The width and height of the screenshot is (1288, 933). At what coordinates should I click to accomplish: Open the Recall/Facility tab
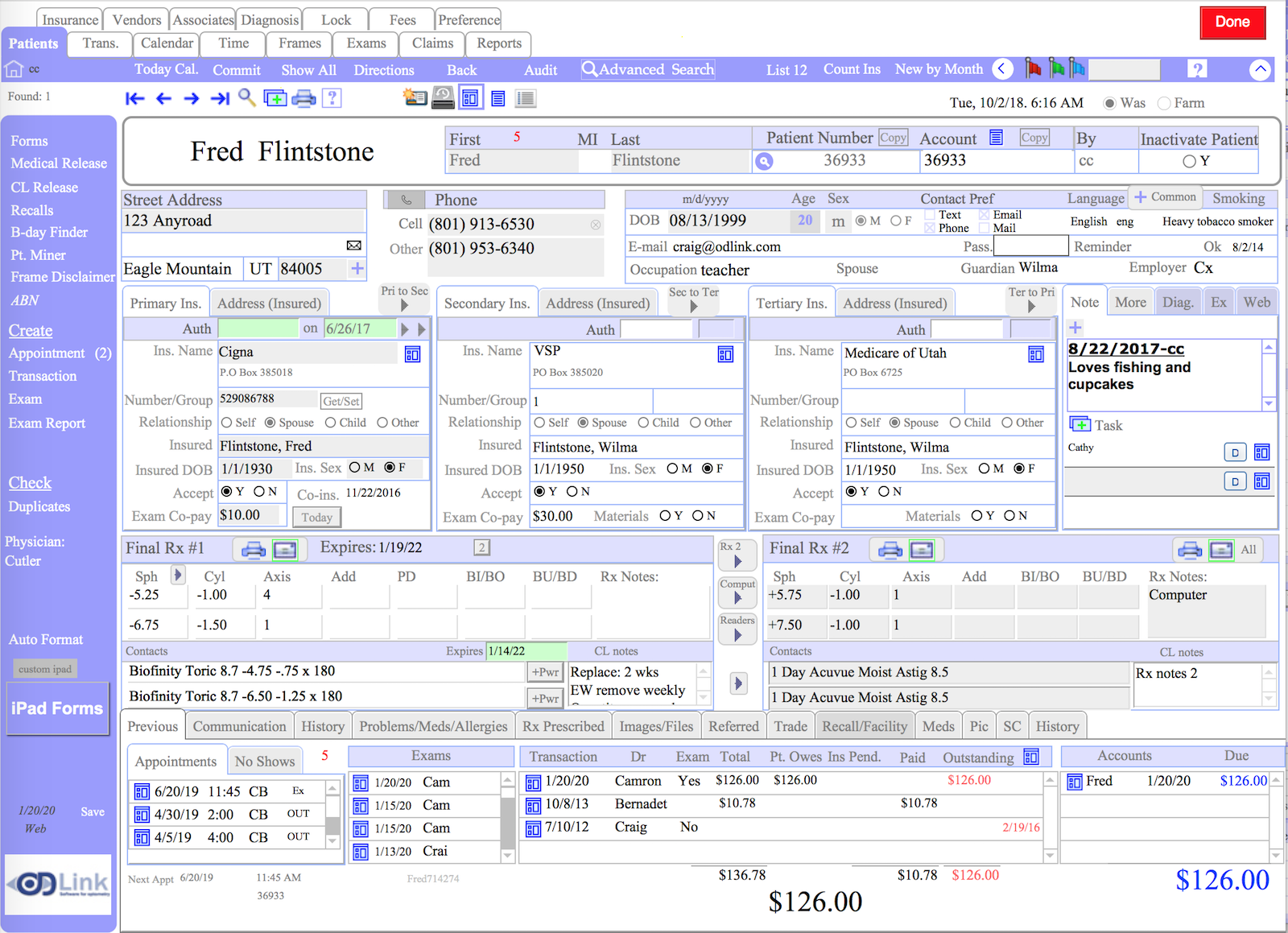[x=865, y=726]
